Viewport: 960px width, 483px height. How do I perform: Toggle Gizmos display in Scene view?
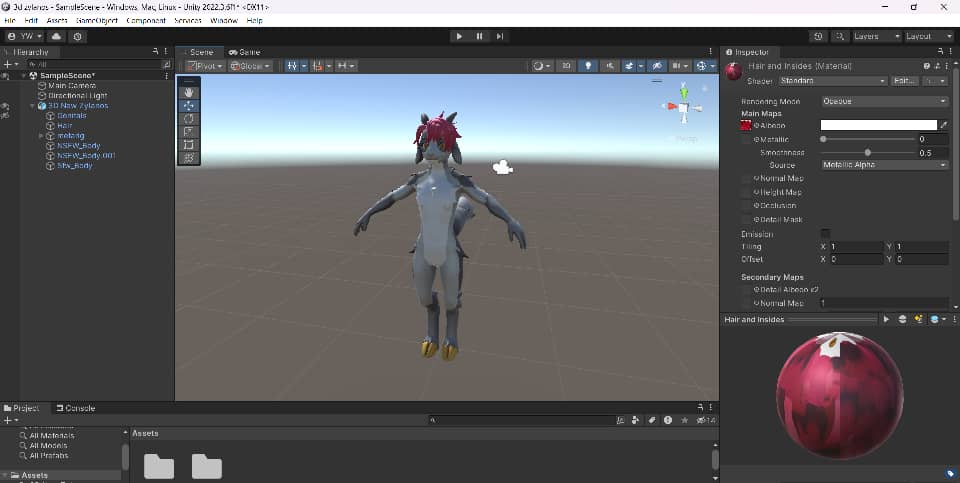coord(702,66)
